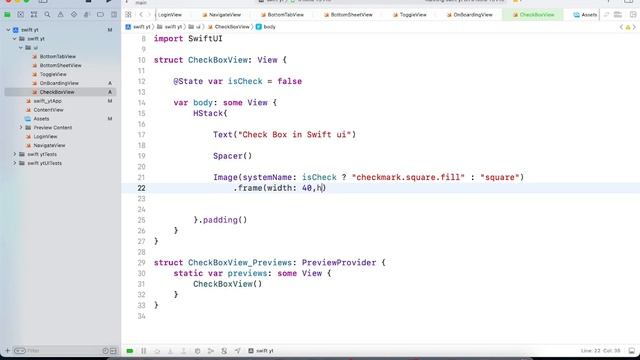
Task: Open swift_ytApp file in navigator
Action: pyautogui.click(x=47, y=101)
